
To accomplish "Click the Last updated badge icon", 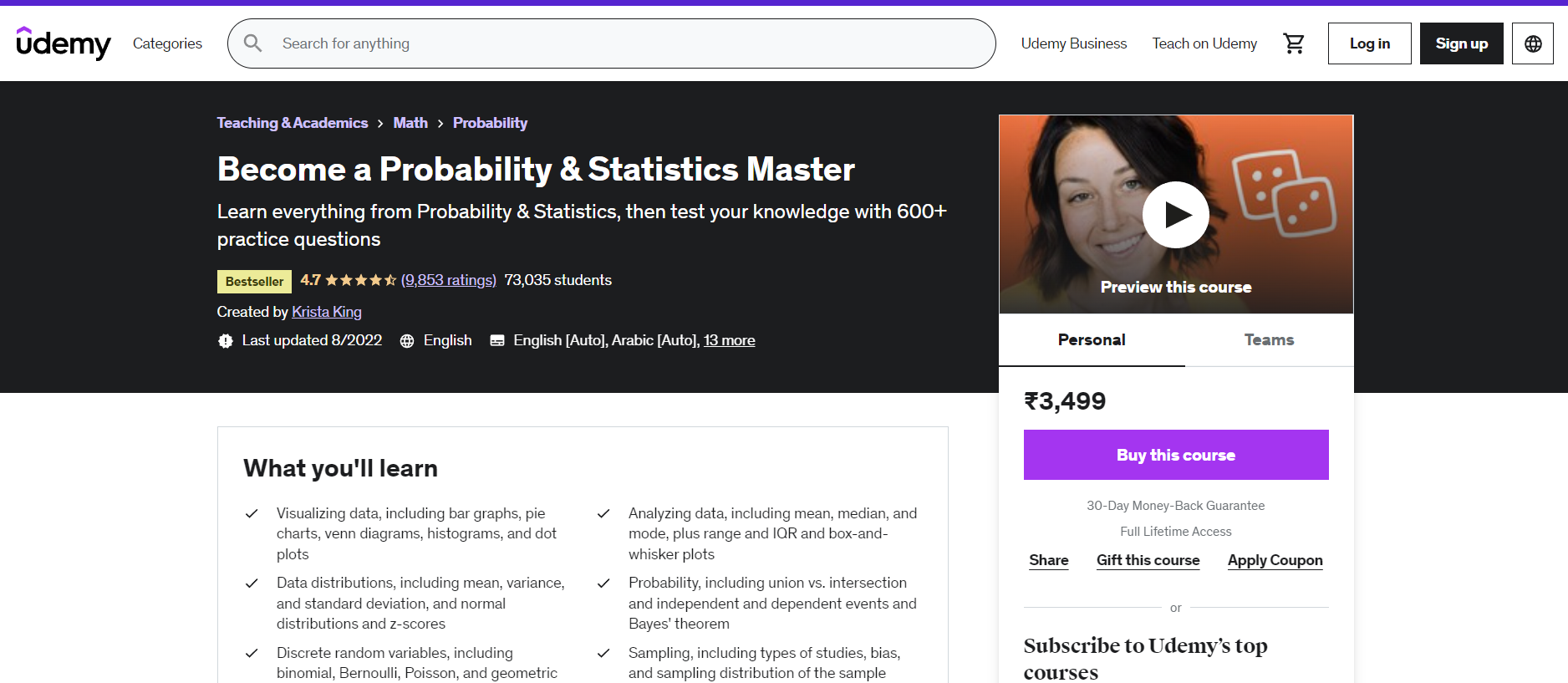I will coord(226,341).
